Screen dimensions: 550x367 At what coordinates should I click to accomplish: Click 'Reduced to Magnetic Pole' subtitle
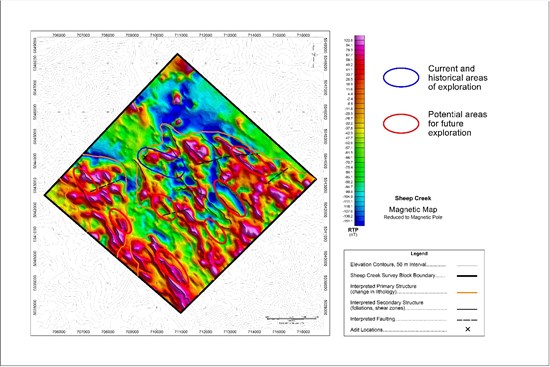click(x=413, y=217)
